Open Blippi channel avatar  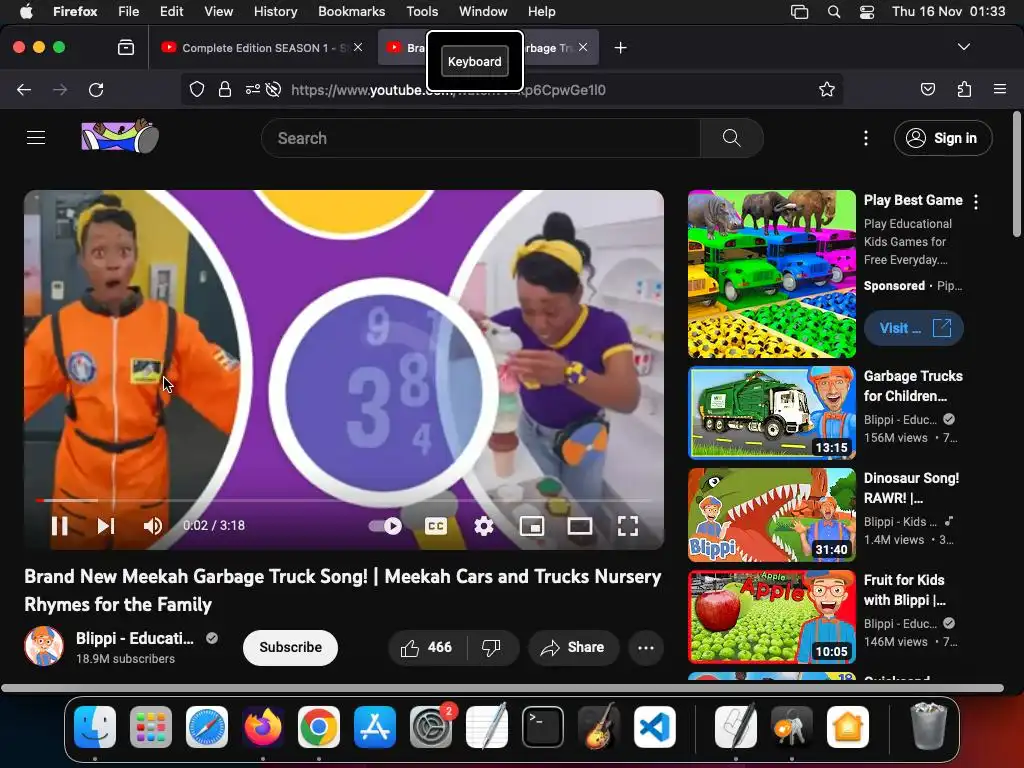click(x=44, y=646)
